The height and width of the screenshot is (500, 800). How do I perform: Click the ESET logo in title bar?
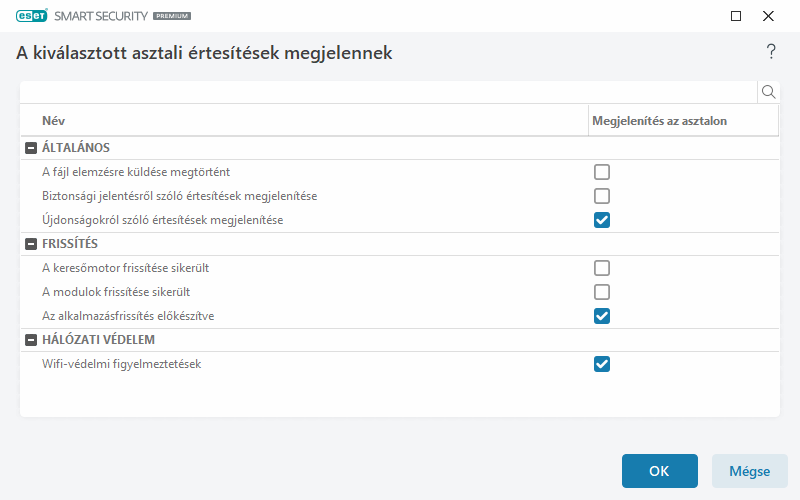pyautogui.click(x=32, y=16)
